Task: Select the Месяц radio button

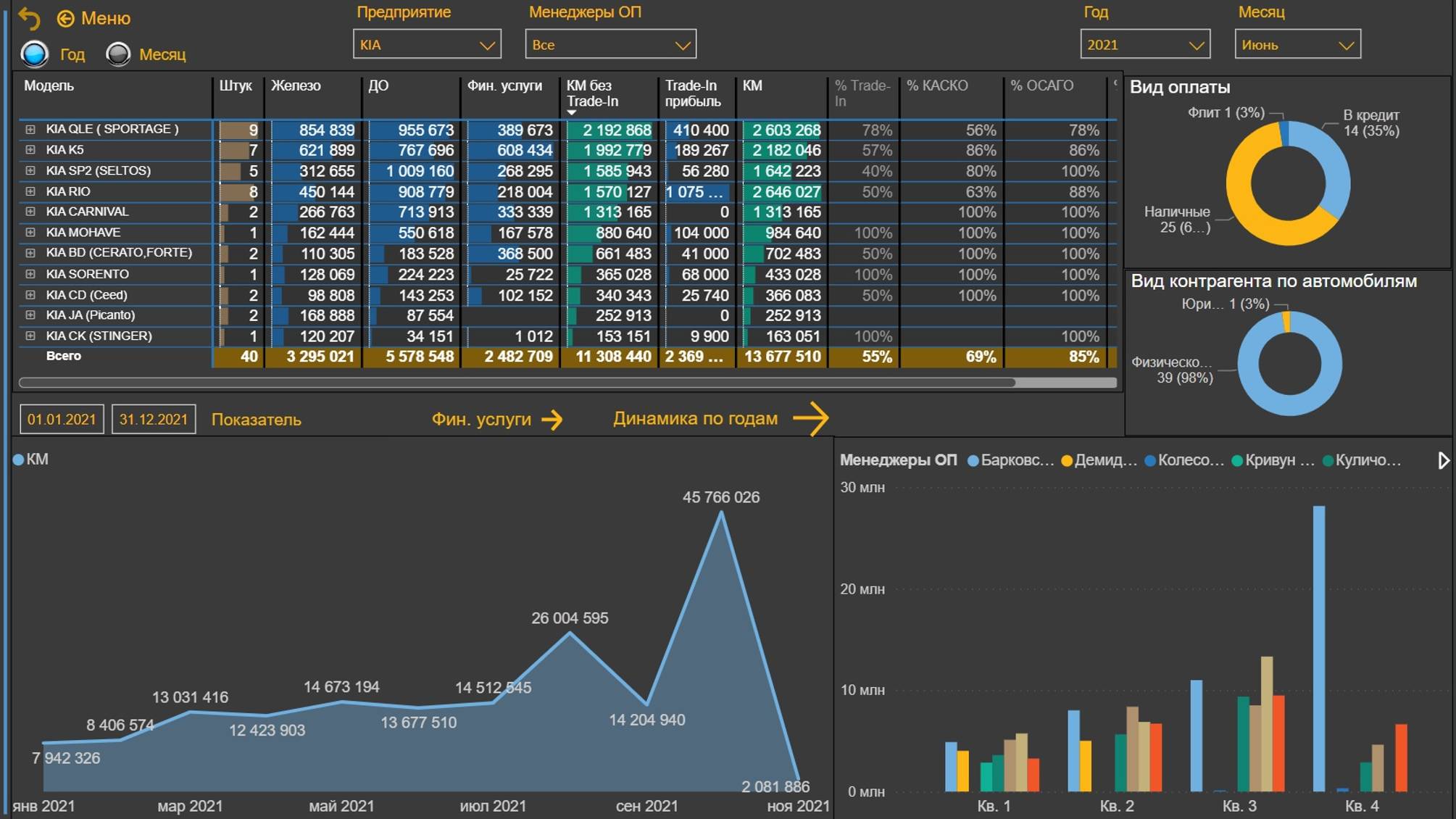Action: (x=118, y=54)
